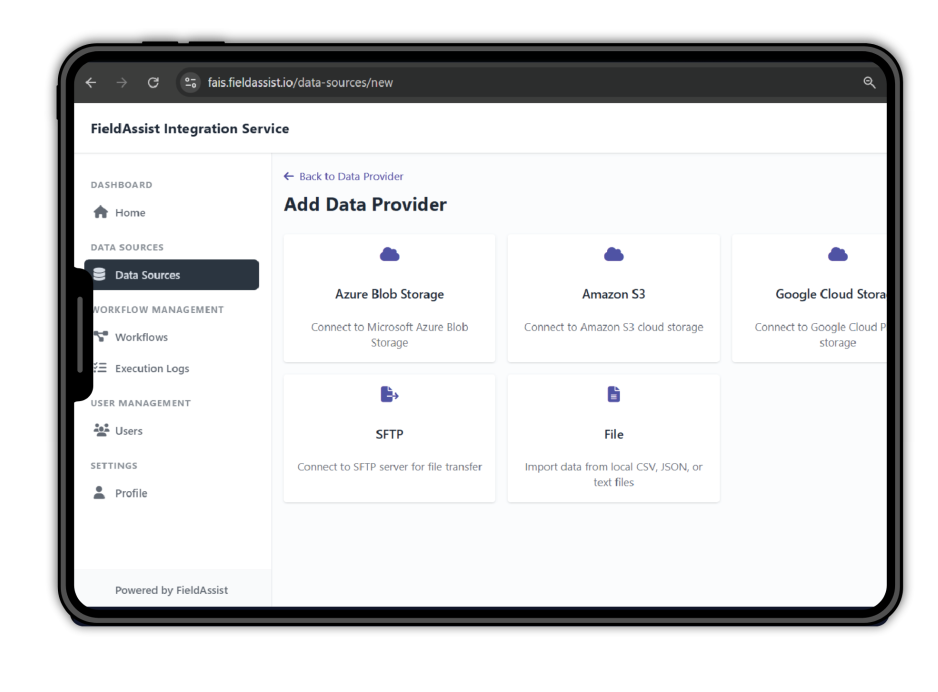This screenshot has height=692, width=938.
Task: Click the Azure Blob Storage cloud icon
Action: pyautogui.click(x=389, y=255)
